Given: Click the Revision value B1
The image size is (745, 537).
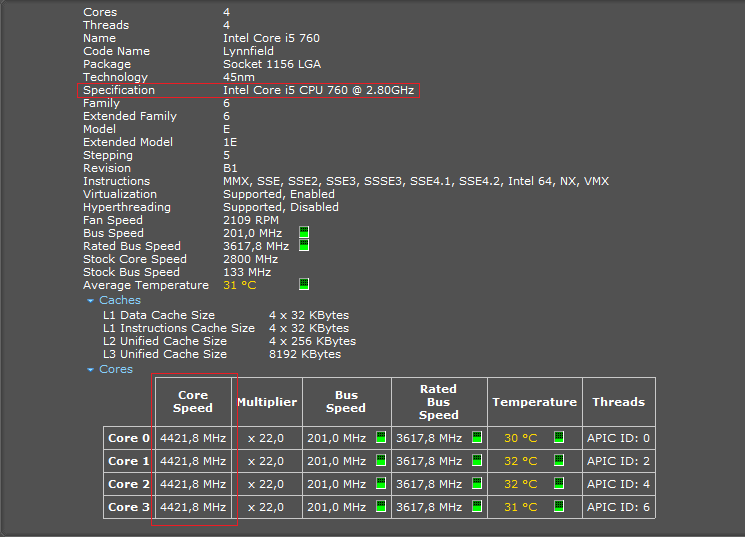Looking at the screenshot, I should click(230, 168).
